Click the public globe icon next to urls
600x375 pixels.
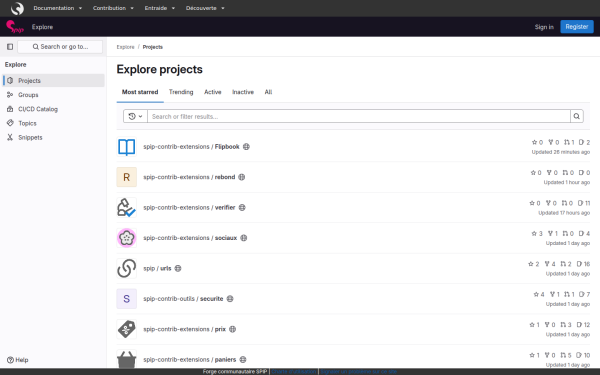[178, 268]
